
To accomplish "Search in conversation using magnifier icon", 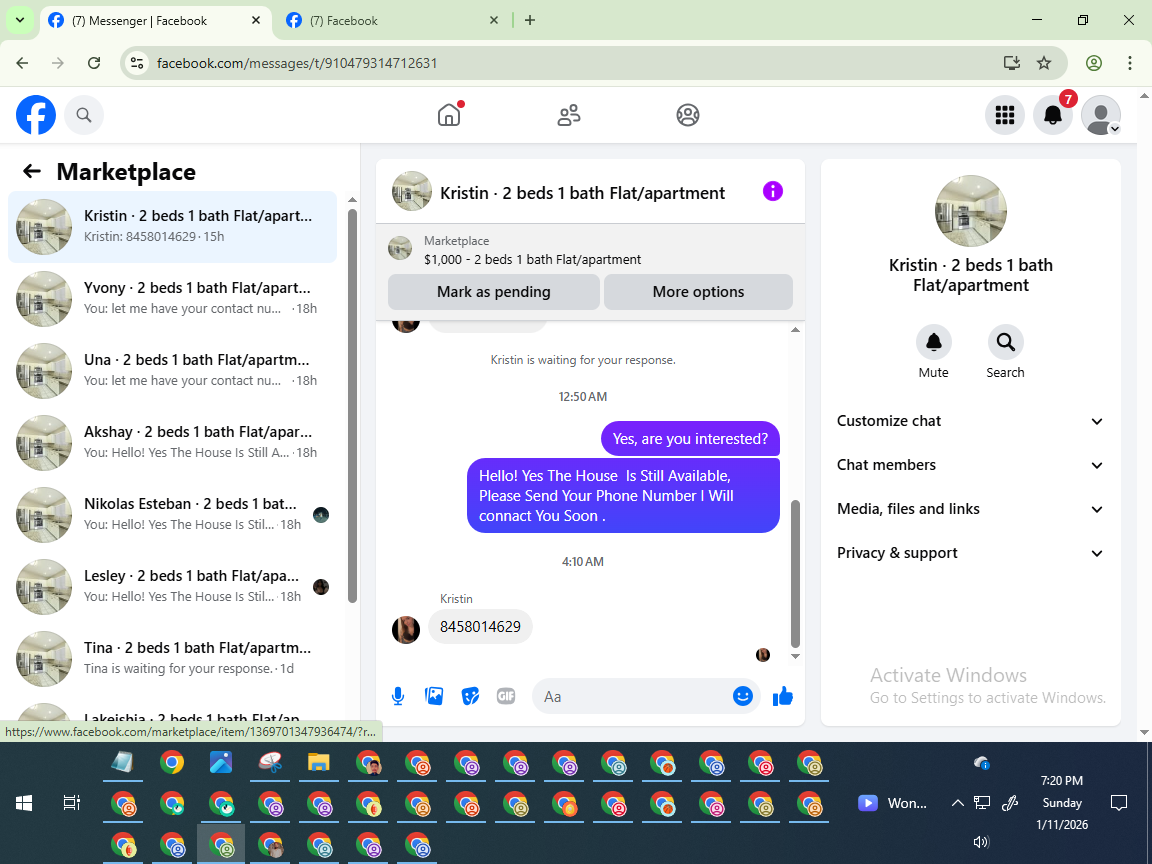I will point(1005,342).
